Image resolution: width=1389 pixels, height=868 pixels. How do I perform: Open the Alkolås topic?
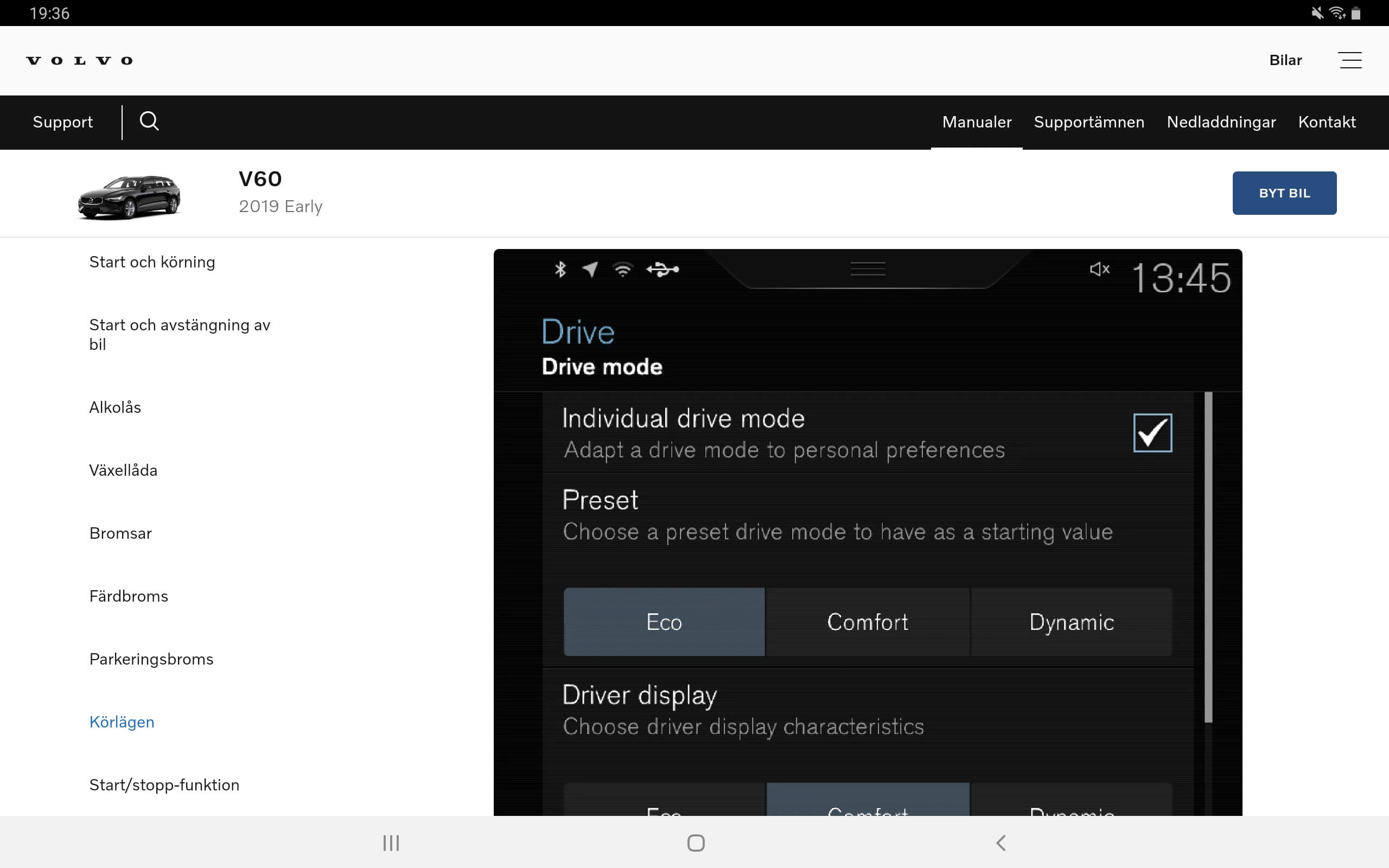click(115, 407)
